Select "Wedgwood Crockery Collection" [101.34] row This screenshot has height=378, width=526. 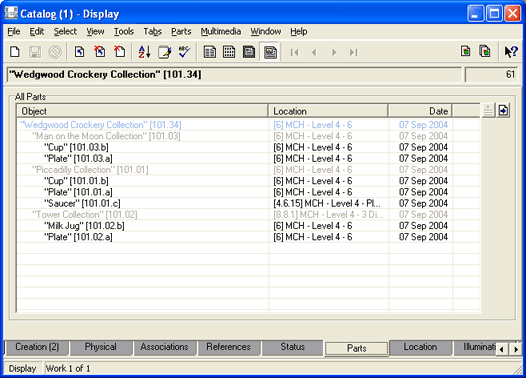click(x=248, y=125)
